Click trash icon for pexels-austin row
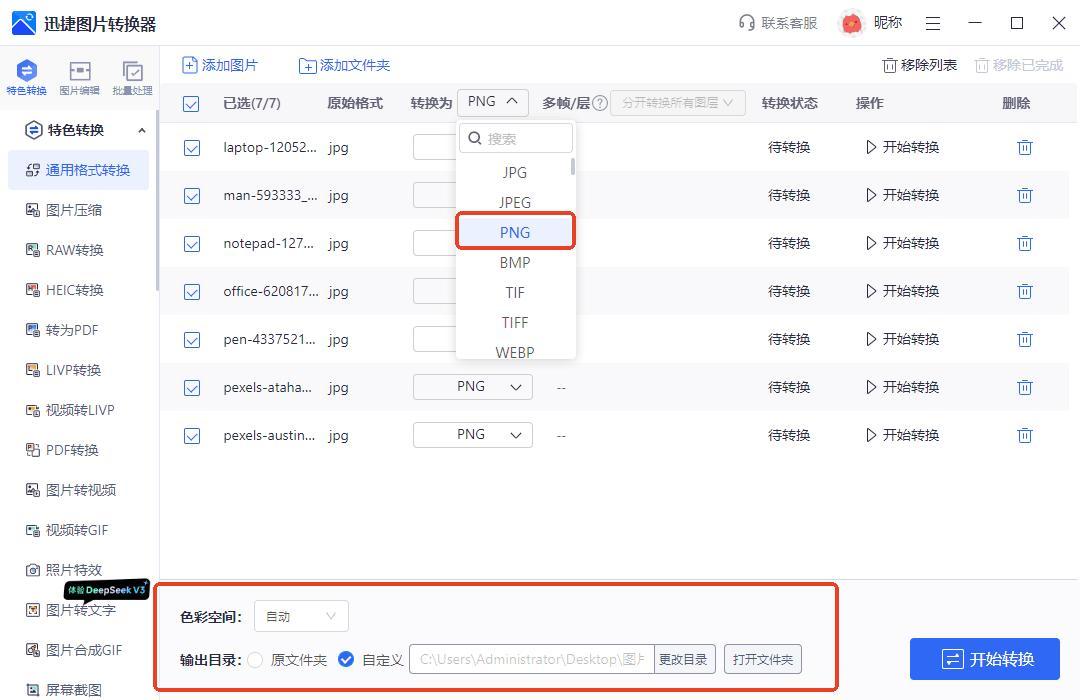 [1024, 435]
